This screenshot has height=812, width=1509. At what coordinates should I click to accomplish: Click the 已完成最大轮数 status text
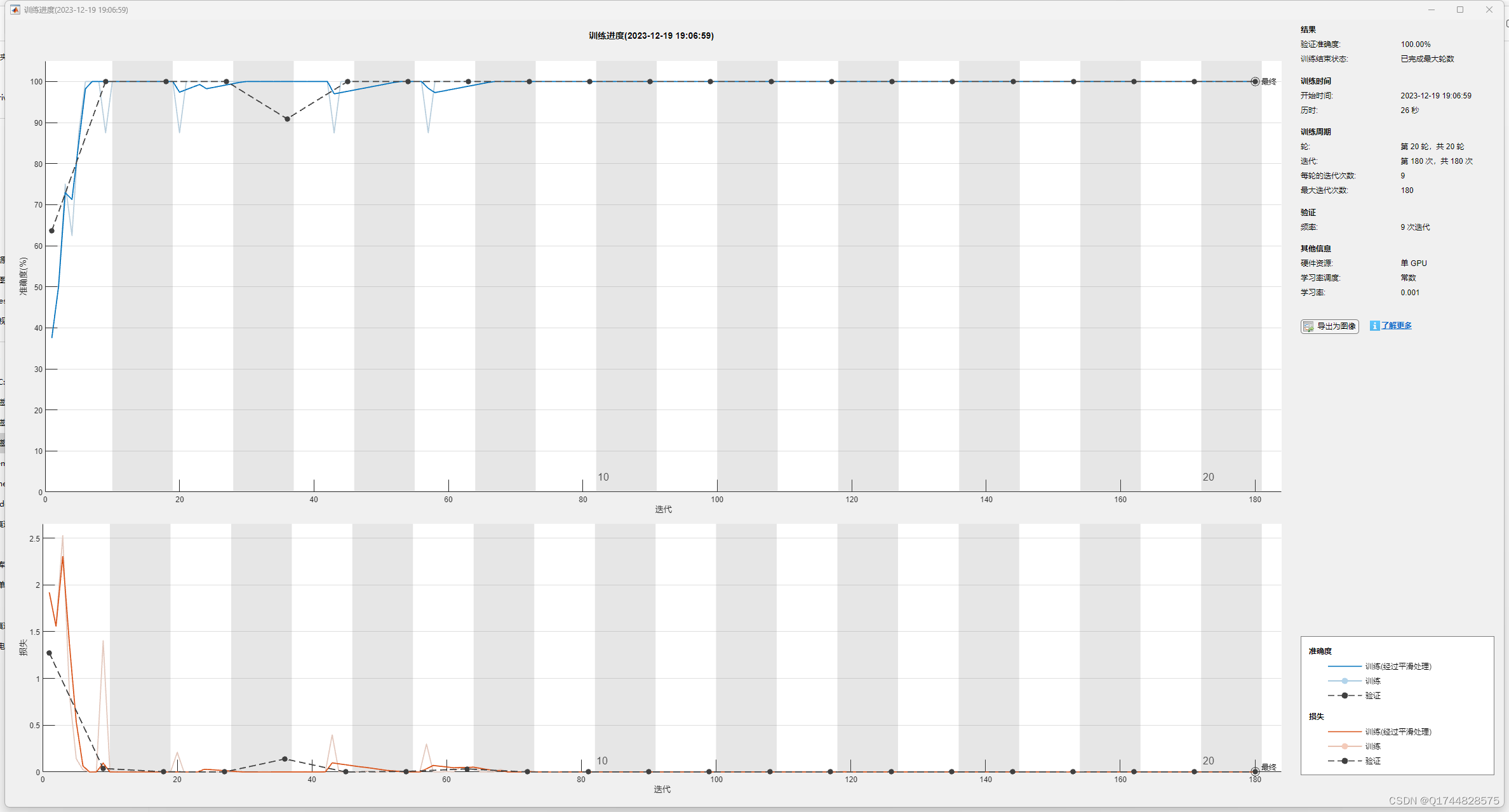(1427, 59)
